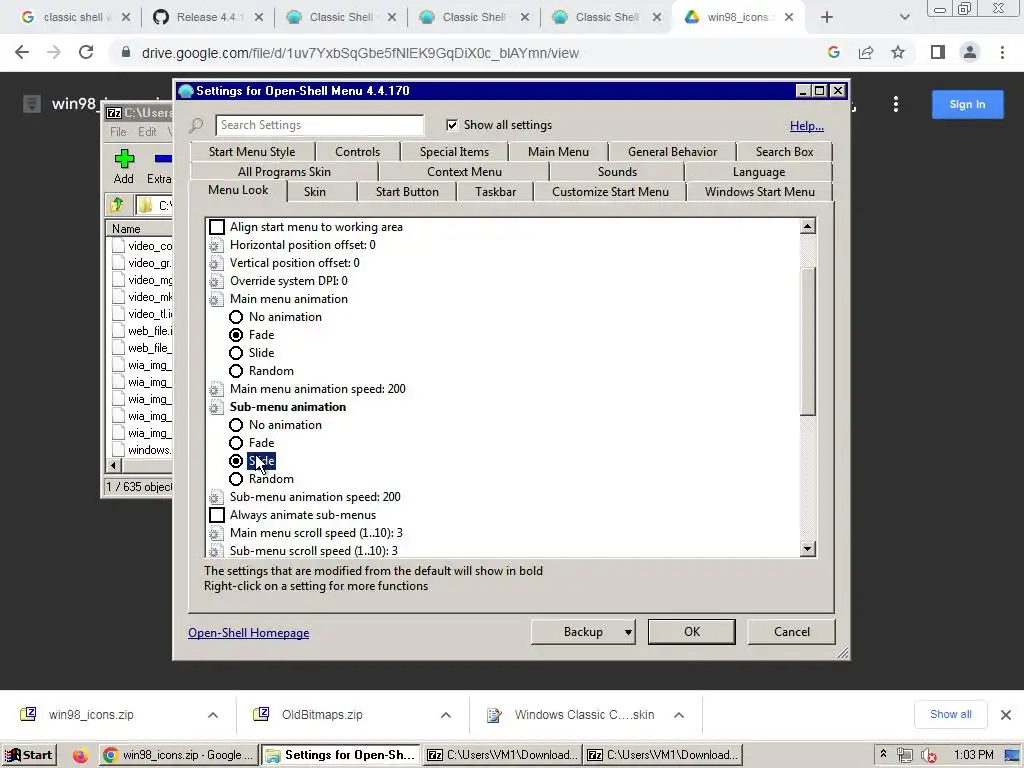Switch to the General Behavior tab
1024x768 pixels.
[x=673, y=152]
